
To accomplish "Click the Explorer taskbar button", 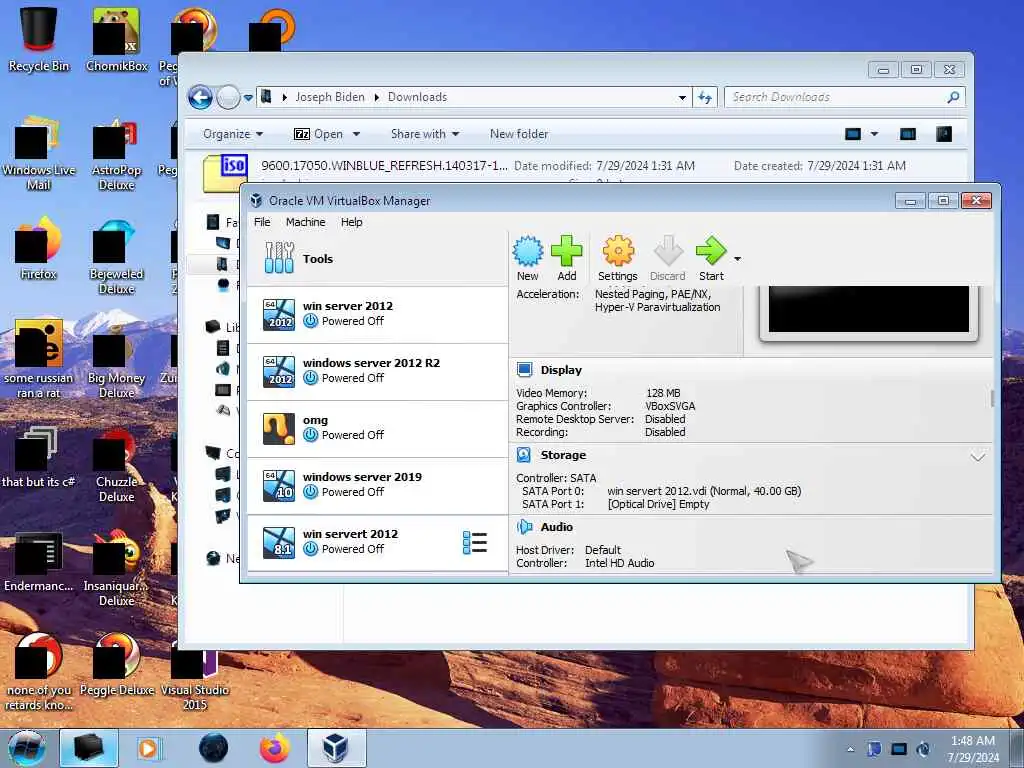I will 89,748.
